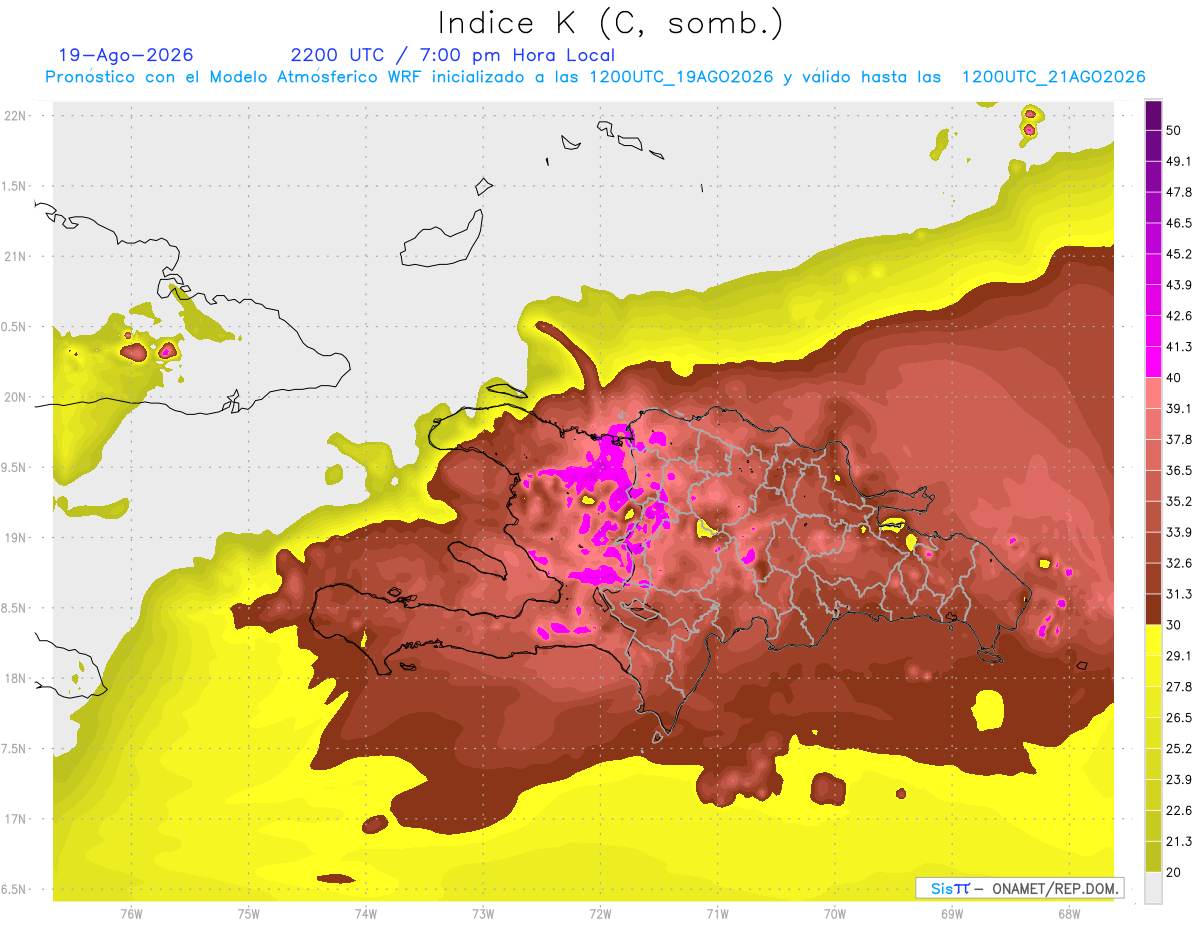Image resolution: width=1200 pixels, height=927 pixels.
Task: Click the '19N' latitude label
Action: [x=15, y=537]
